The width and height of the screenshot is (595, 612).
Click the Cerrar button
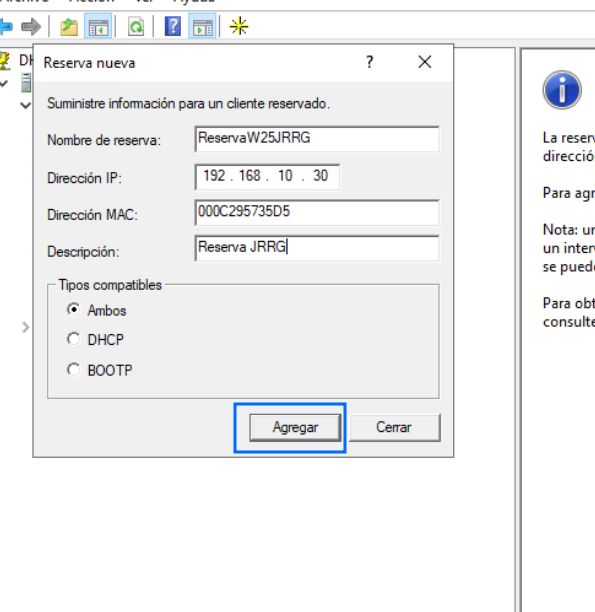click(x=394, y=427)
